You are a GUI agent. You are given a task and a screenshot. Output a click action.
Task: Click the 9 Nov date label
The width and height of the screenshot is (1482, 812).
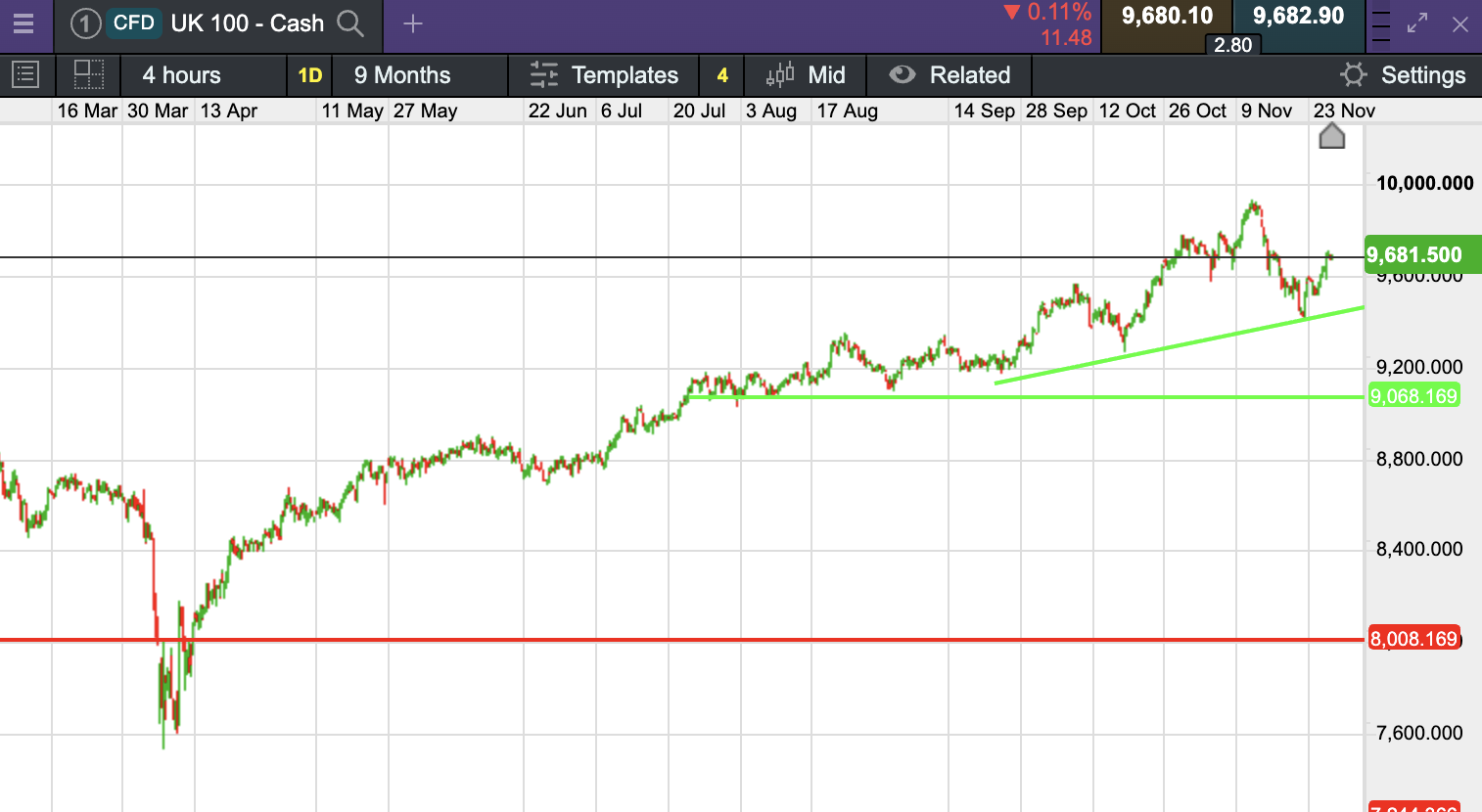[1267, 111]
